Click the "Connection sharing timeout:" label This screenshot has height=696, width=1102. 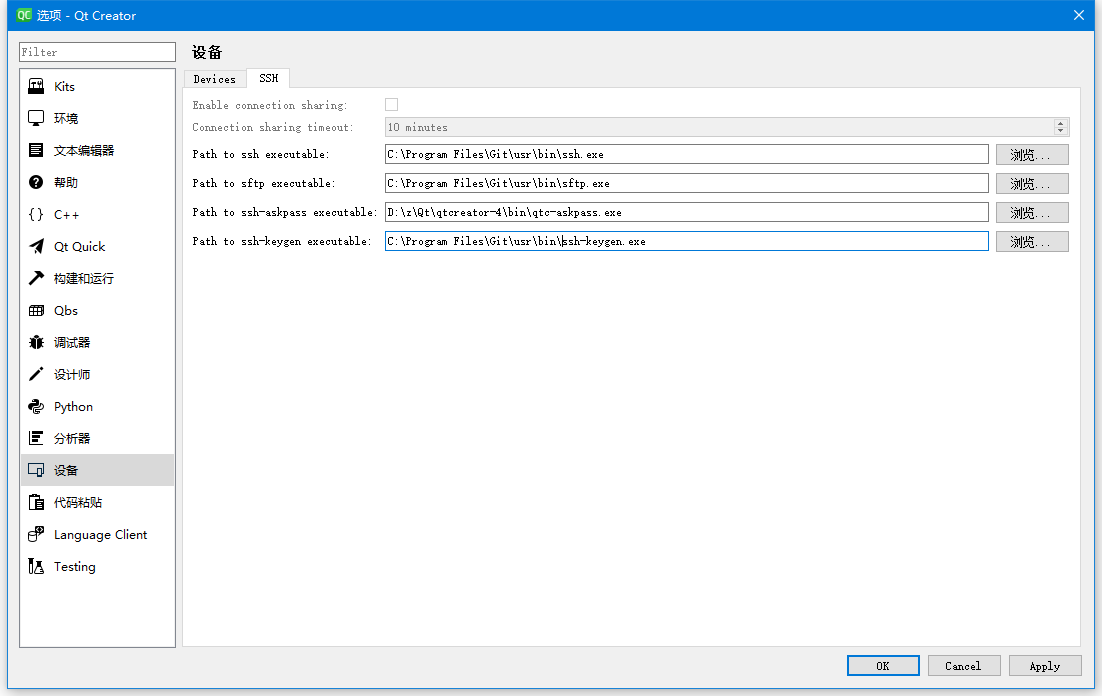click(273, 127)
